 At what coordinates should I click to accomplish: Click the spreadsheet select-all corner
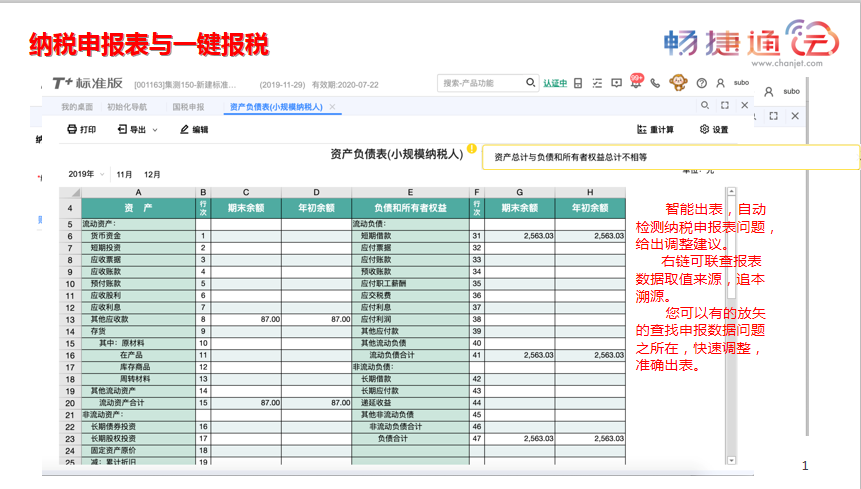(x=70, y=192)
